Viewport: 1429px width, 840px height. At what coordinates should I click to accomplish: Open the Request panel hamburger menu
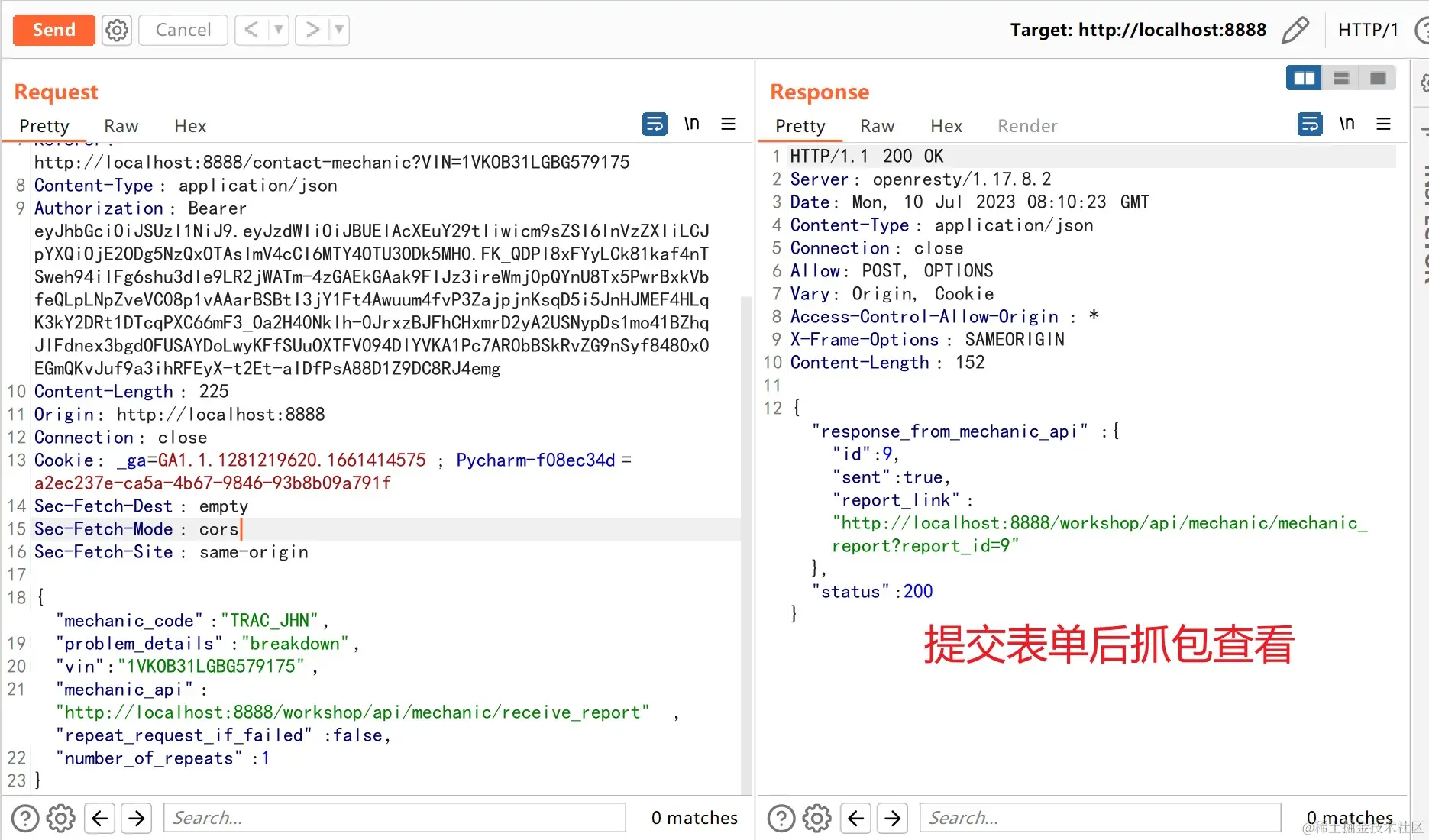[729, 124]
